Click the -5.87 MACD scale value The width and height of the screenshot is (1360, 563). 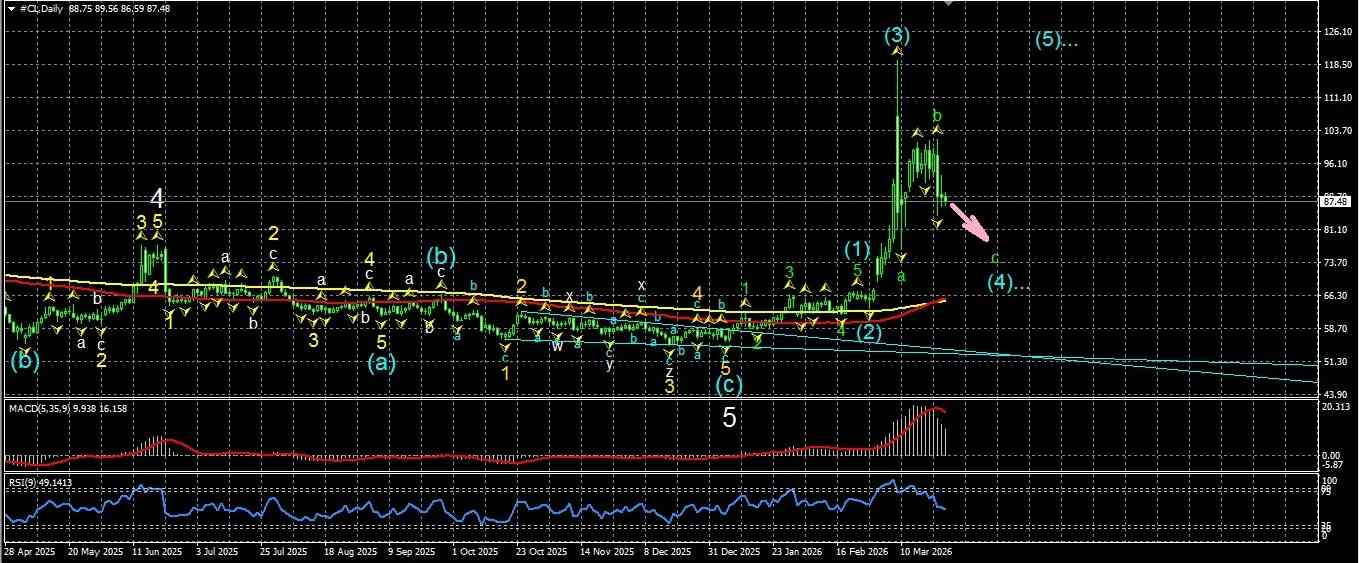point(1333,465)
